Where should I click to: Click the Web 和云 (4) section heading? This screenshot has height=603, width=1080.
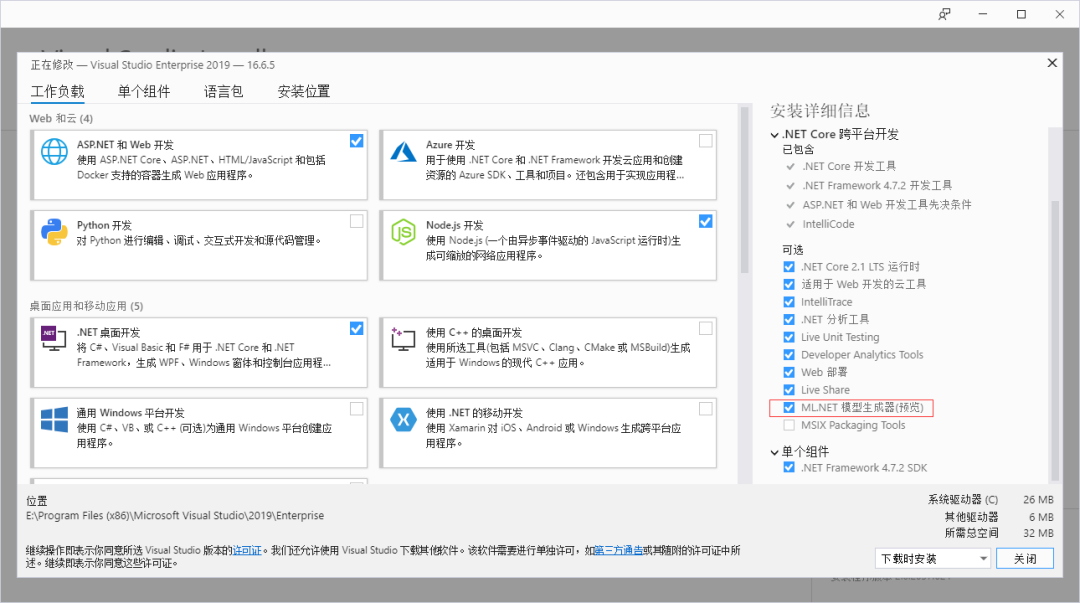61,119
